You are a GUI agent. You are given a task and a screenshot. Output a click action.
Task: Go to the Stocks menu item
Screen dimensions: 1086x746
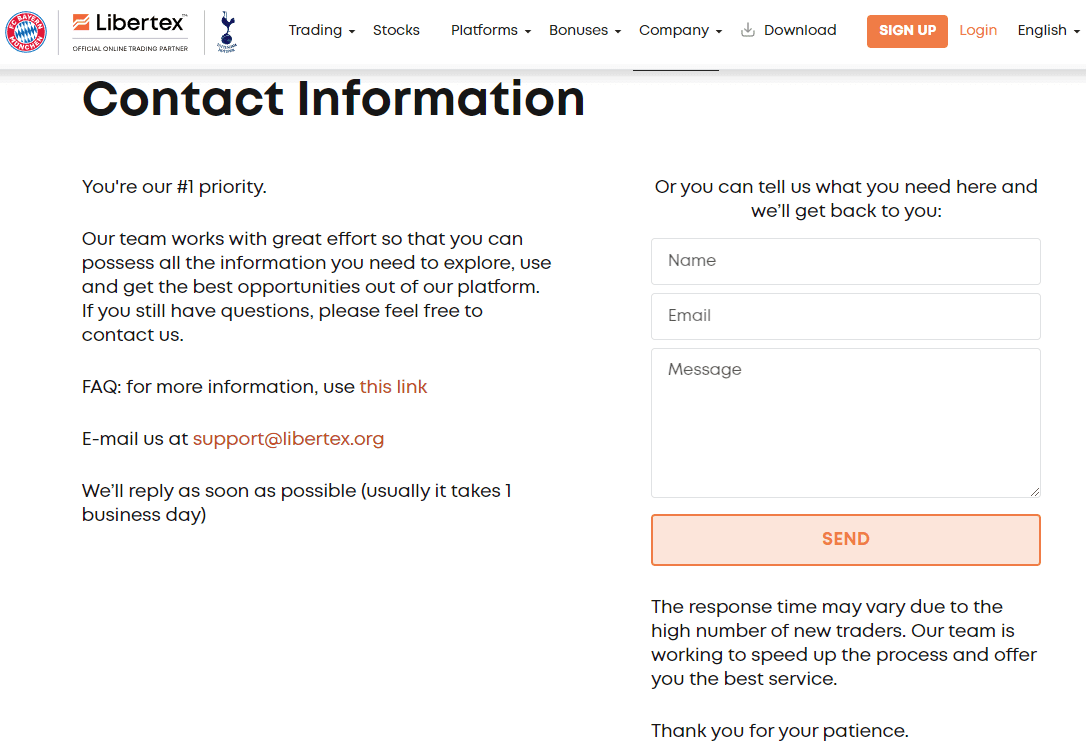click(396, 30)
